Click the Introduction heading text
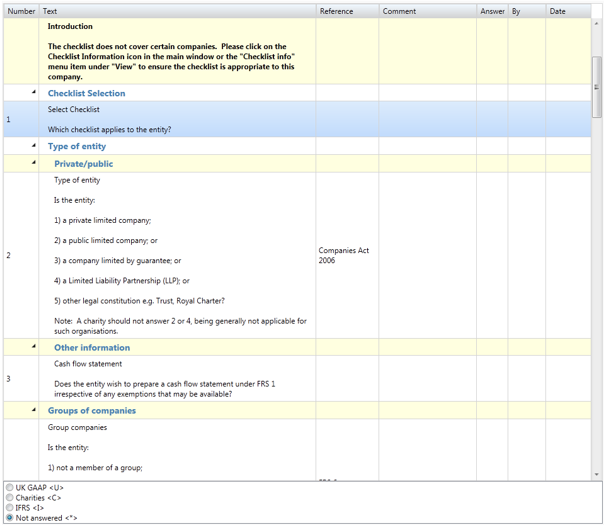Image resolution: width=606 pixels, height=526 pixels. pos(70,26)
